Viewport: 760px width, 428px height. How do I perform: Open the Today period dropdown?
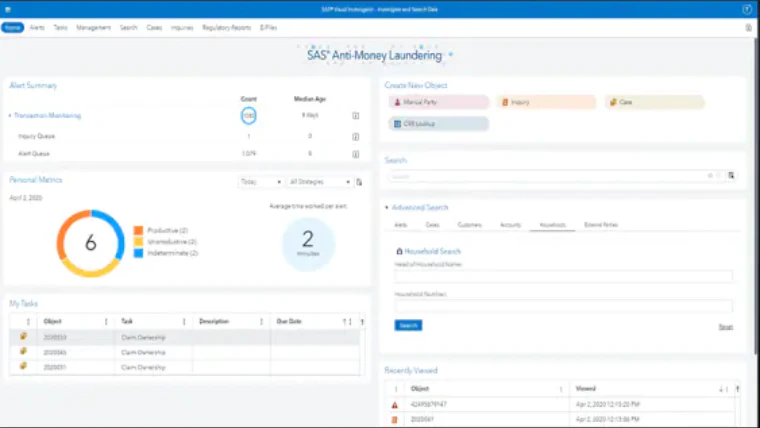tap(260, 182)
